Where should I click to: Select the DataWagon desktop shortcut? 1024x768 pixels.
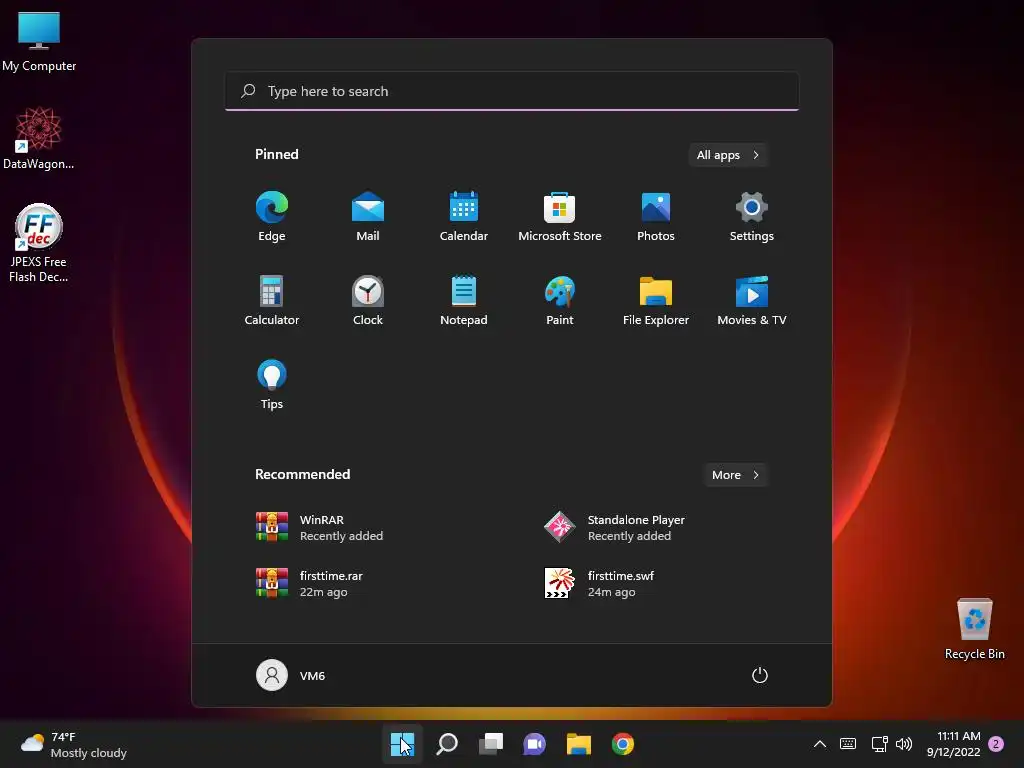click(x=39, y=138)
